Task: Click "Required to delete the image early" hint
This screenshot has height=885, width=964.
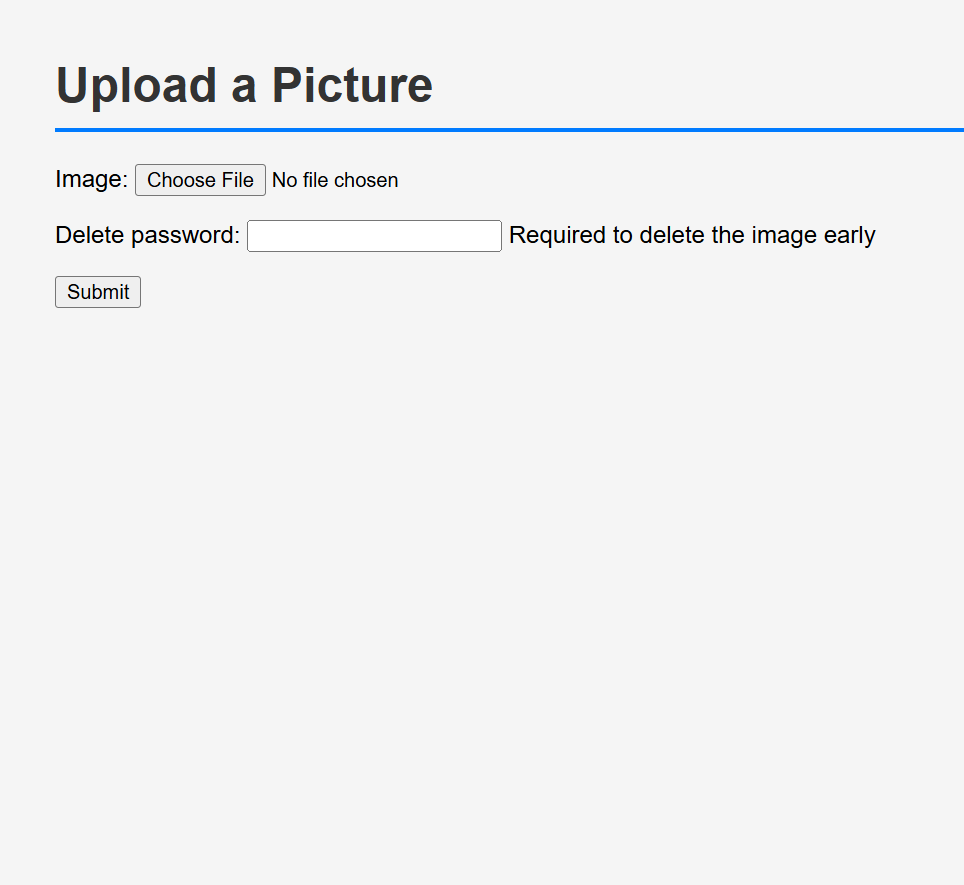Action: (692, 236)
